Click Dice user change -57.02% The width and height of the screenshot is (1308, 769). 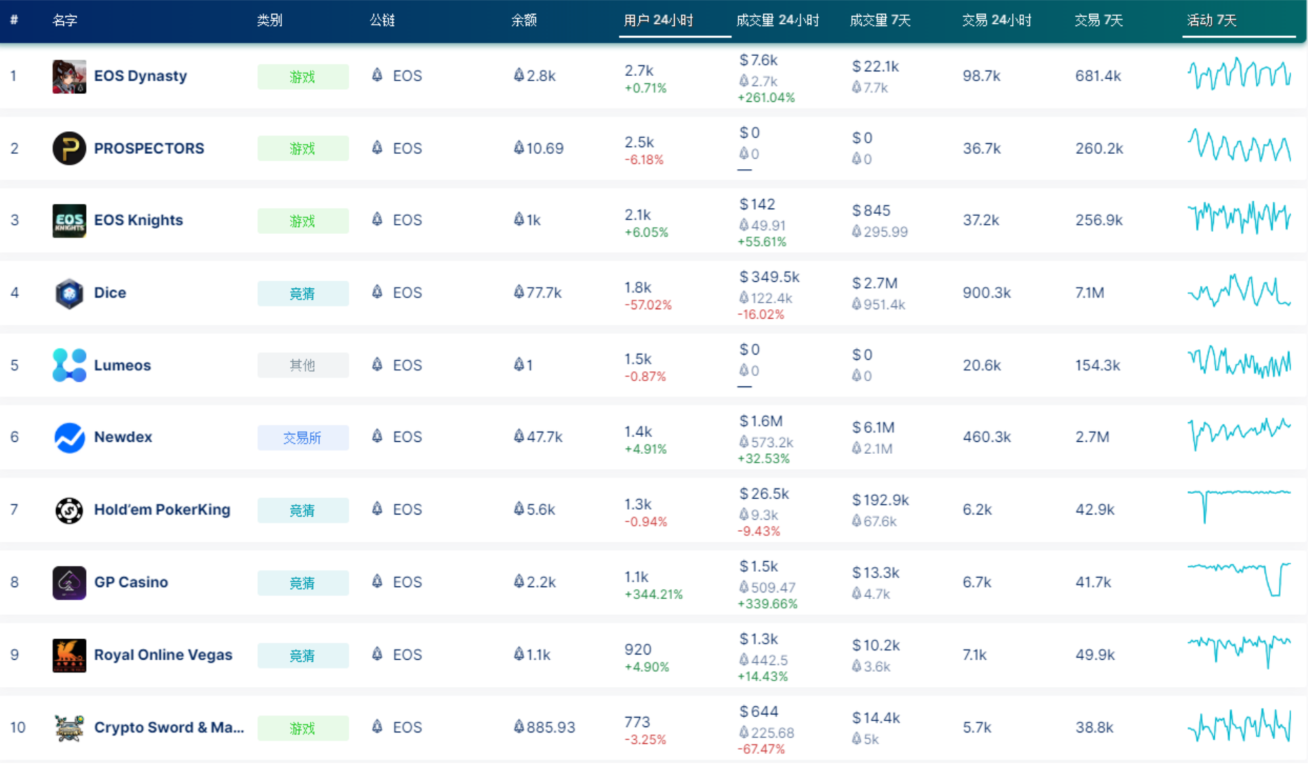[648, 305]
